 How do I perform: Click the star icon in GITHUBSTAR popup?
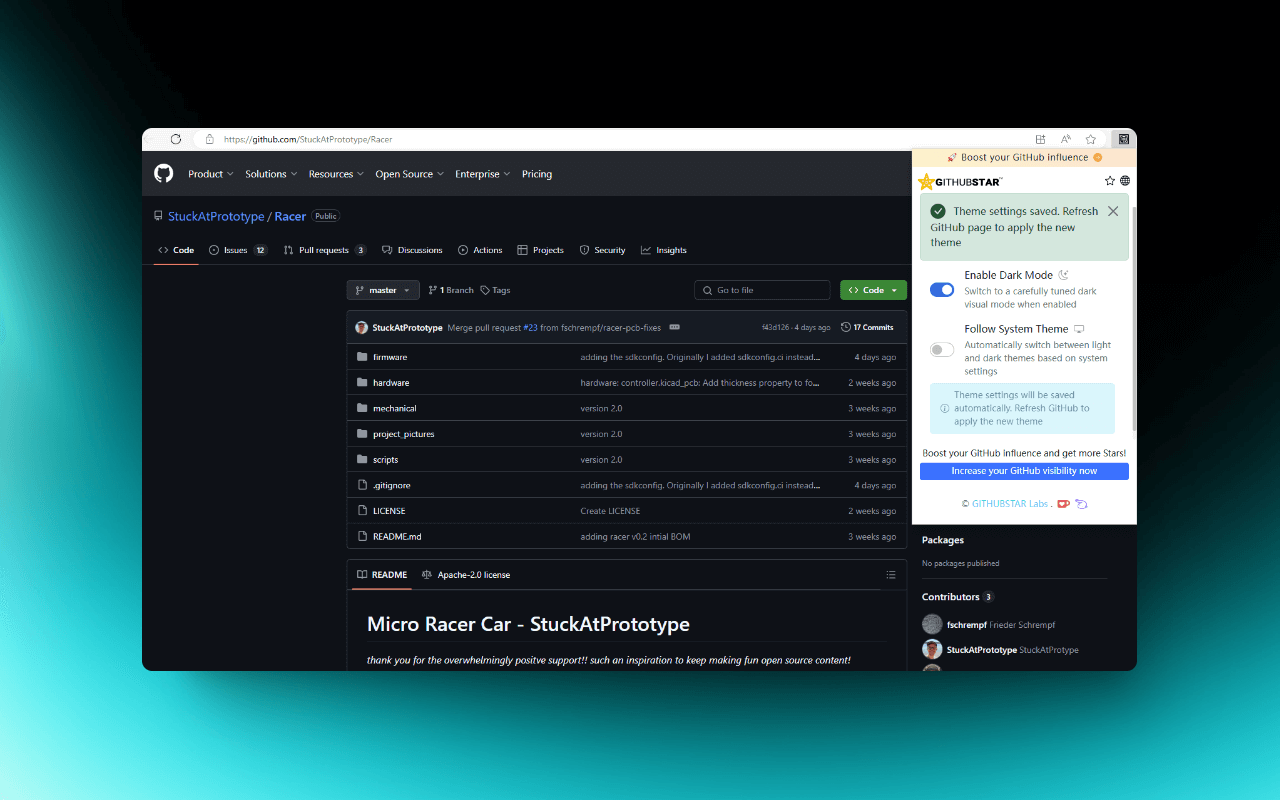point(1110,181)
